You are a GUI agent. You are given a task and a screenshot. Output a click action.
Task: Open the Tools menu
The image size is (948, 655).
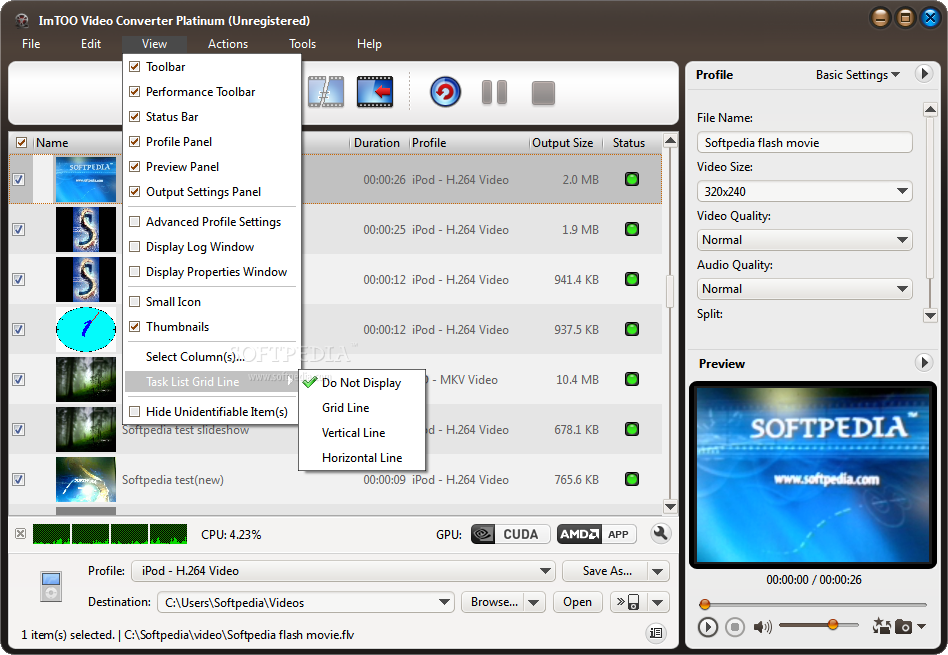pos(302,44)
